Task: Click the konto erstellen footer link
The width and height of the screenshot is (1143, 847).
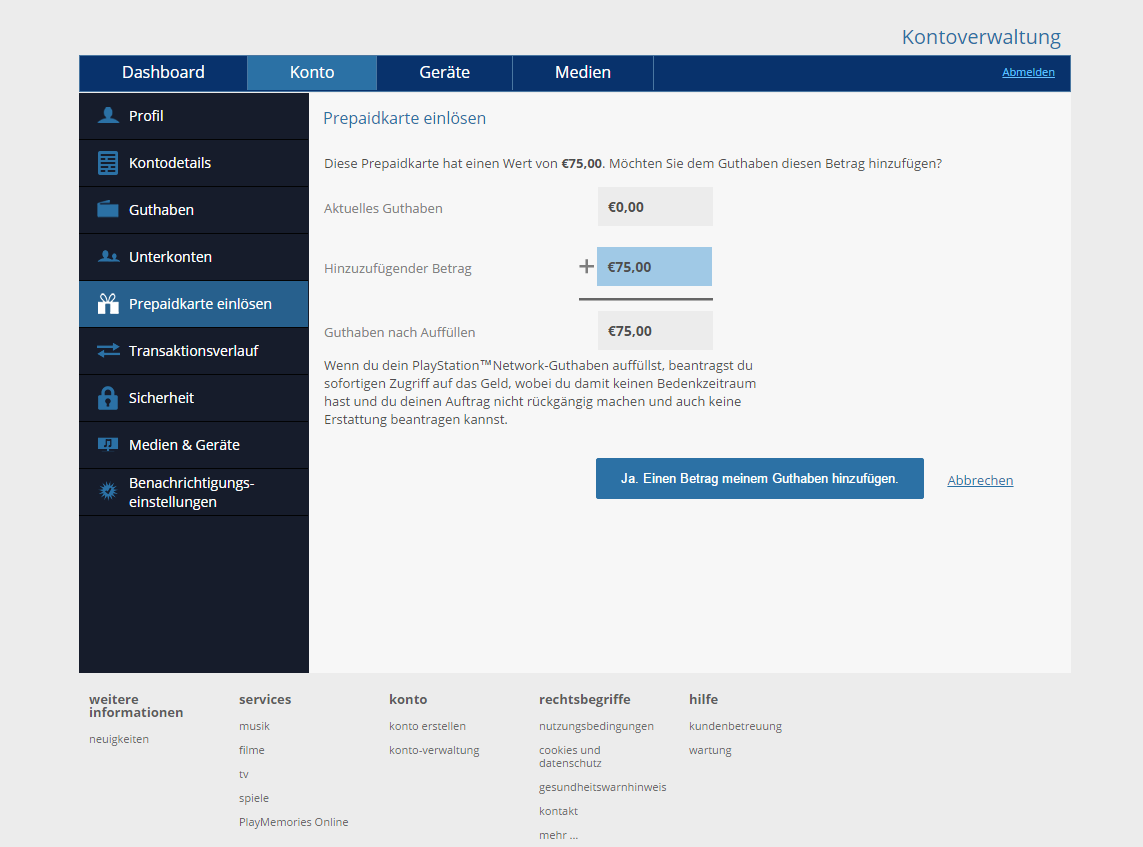Action: point(427,726)
